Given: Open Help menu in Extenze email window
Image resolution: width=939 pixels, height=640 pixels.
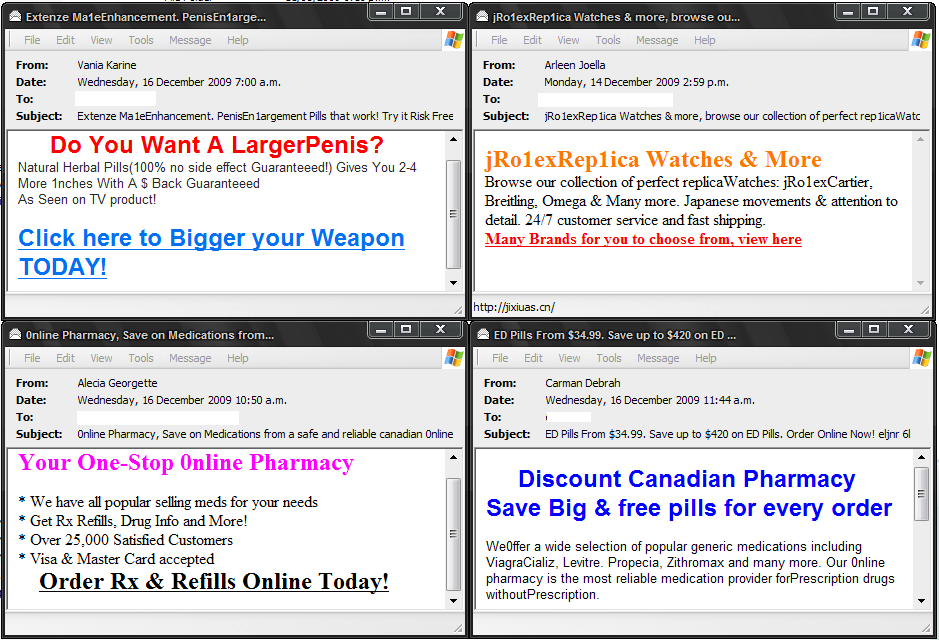Looking at the screenshot, I should click(x=237, y=40).
